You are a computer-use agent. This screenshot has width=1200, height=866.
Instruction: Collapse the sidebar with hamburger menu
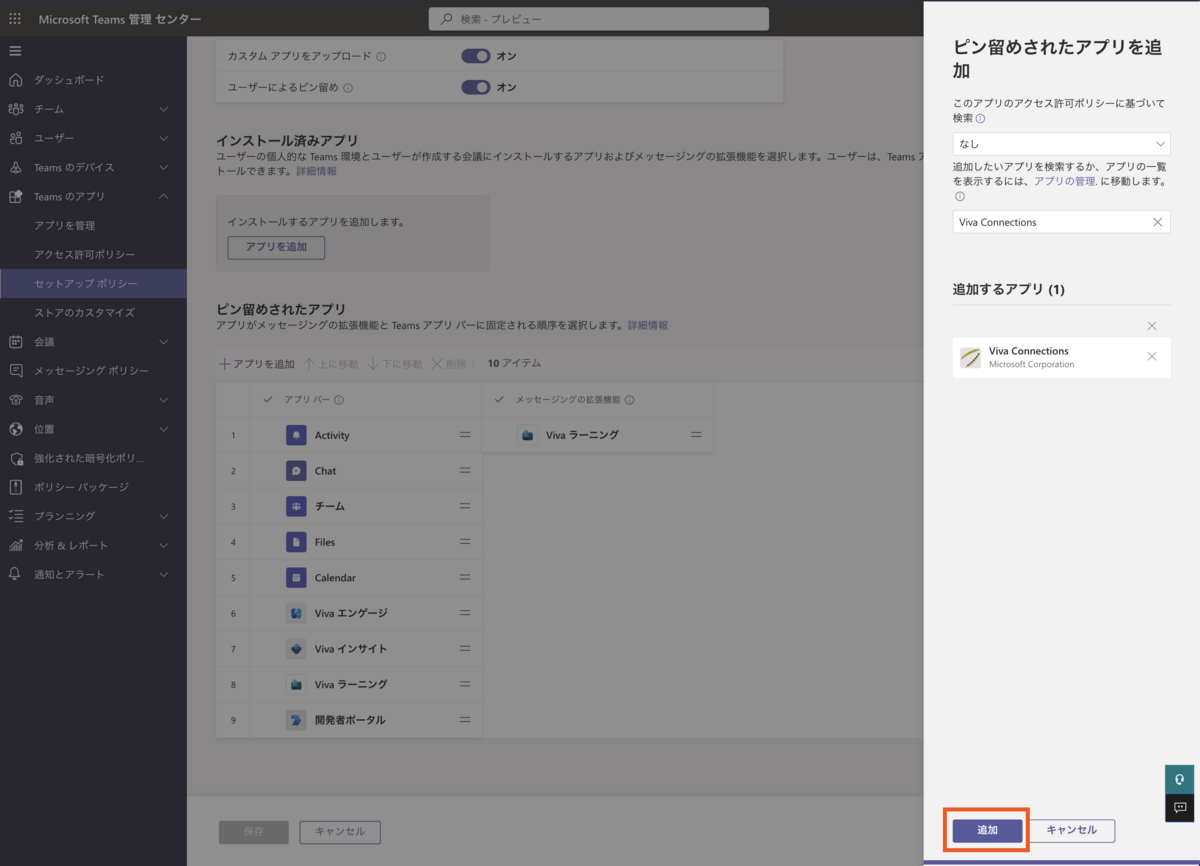(x=15, y=51)
